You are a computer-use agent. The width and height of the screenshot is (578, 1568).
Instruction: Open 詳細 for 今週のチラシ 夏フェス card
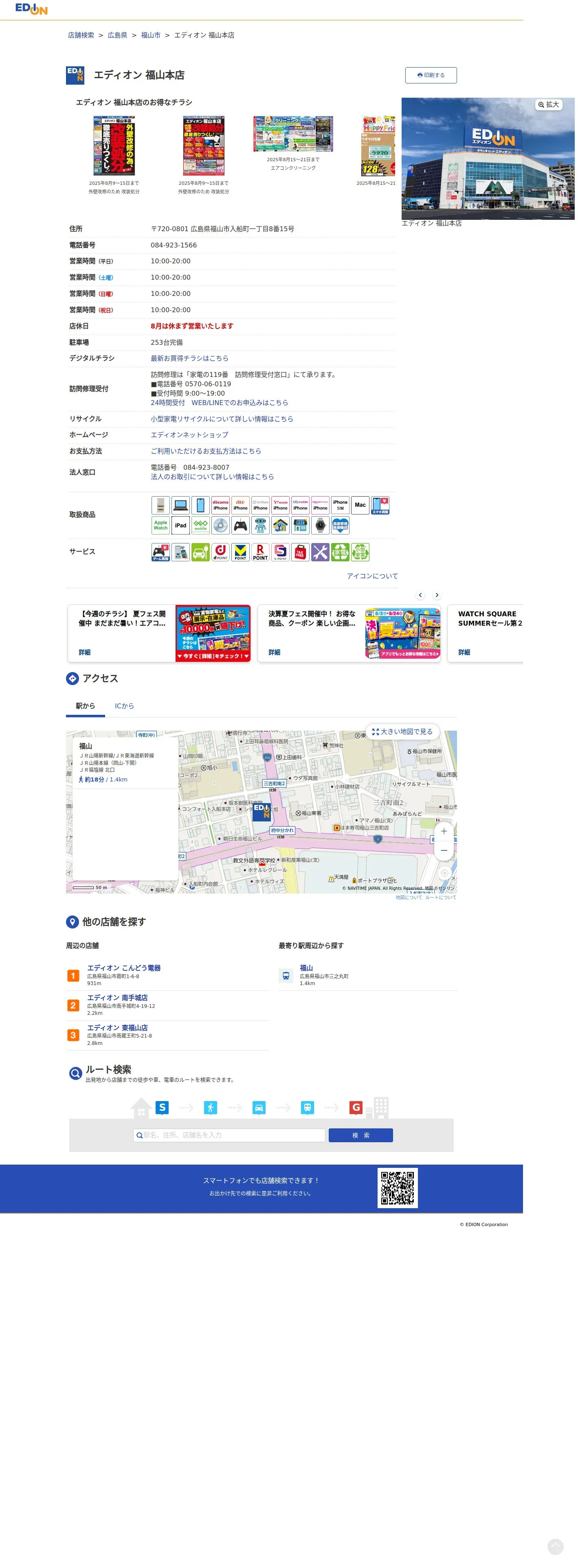pyautogui.click(x=85, y=653)
